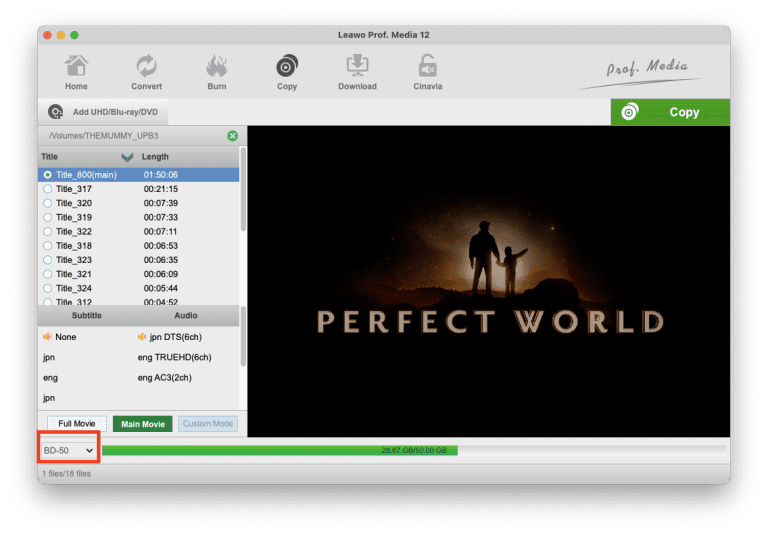Viewport: 768px width, 534px height.
Task: Open the Download module
Action: click(x=357, y=73)
